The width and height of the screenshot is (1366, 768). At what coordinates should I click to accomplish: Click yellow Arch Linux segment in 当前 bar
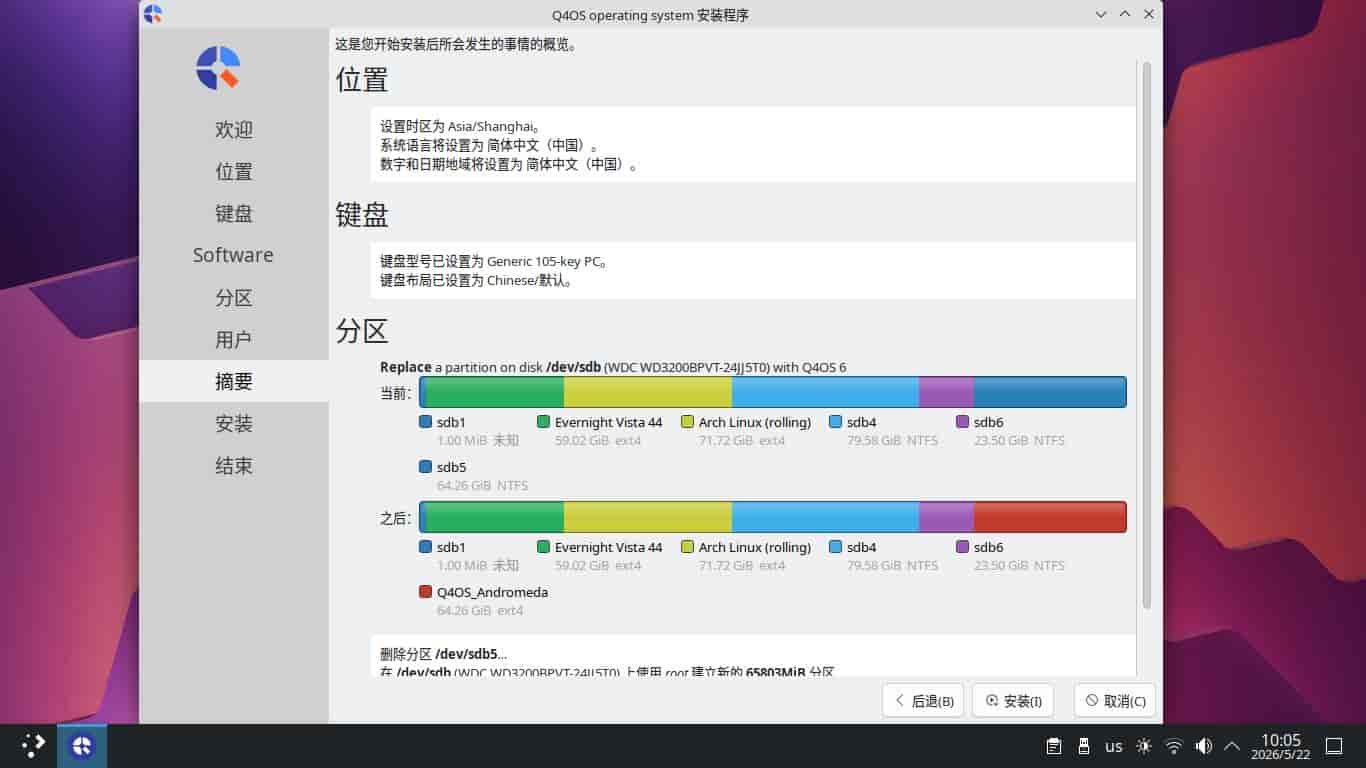[648, 392]
